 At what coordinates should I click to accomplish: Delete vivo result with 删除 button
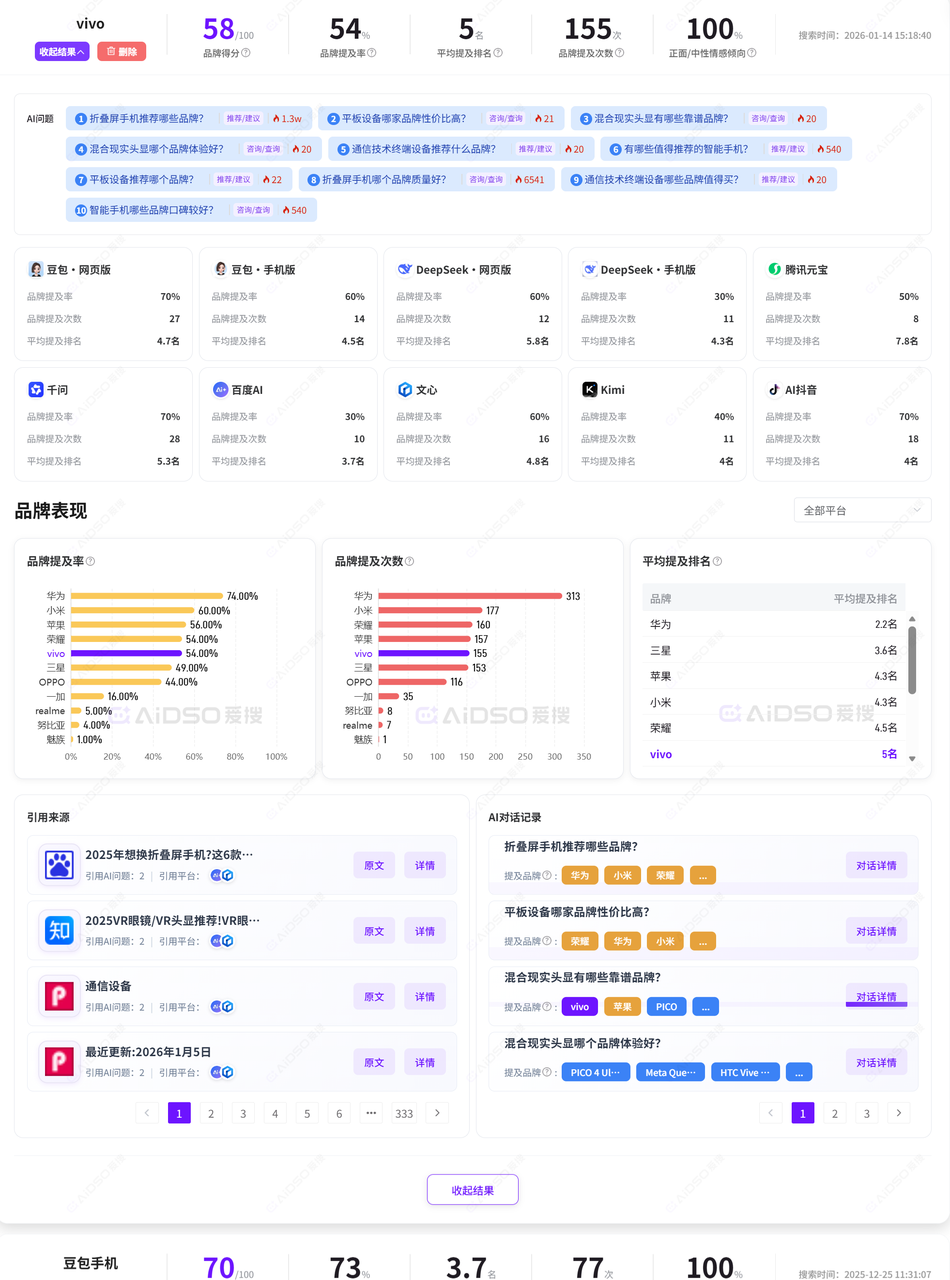(121, 51)
